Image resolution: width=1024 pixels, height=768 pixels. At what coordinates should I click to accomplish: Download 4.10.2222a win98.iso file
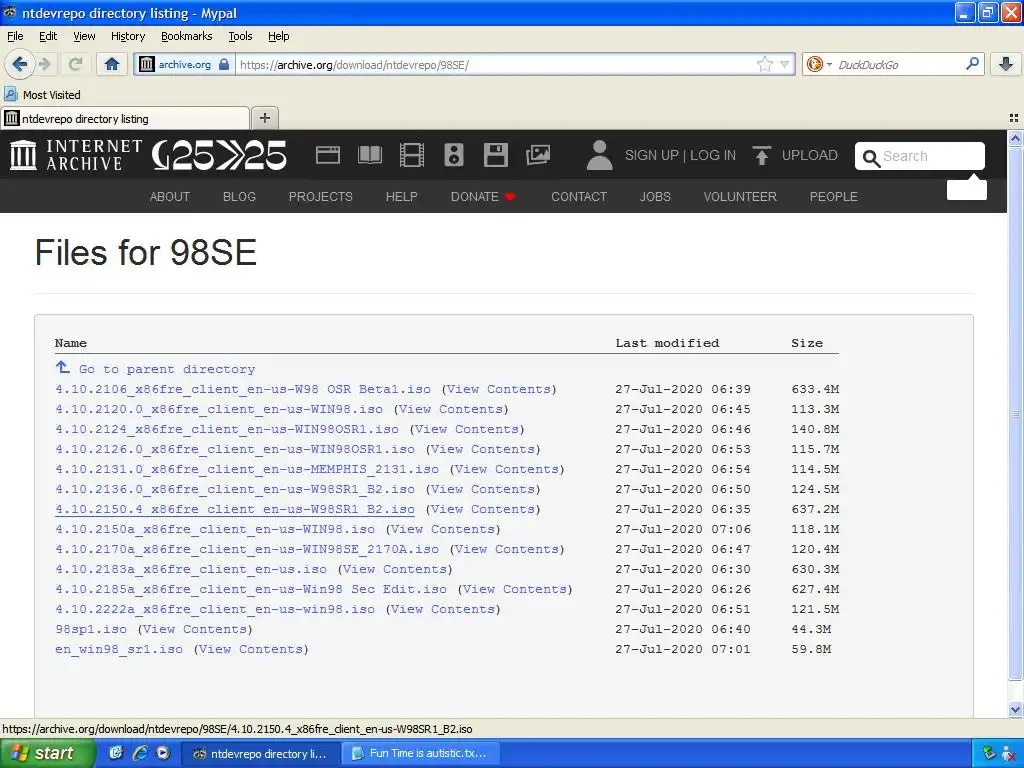(215, 609)
